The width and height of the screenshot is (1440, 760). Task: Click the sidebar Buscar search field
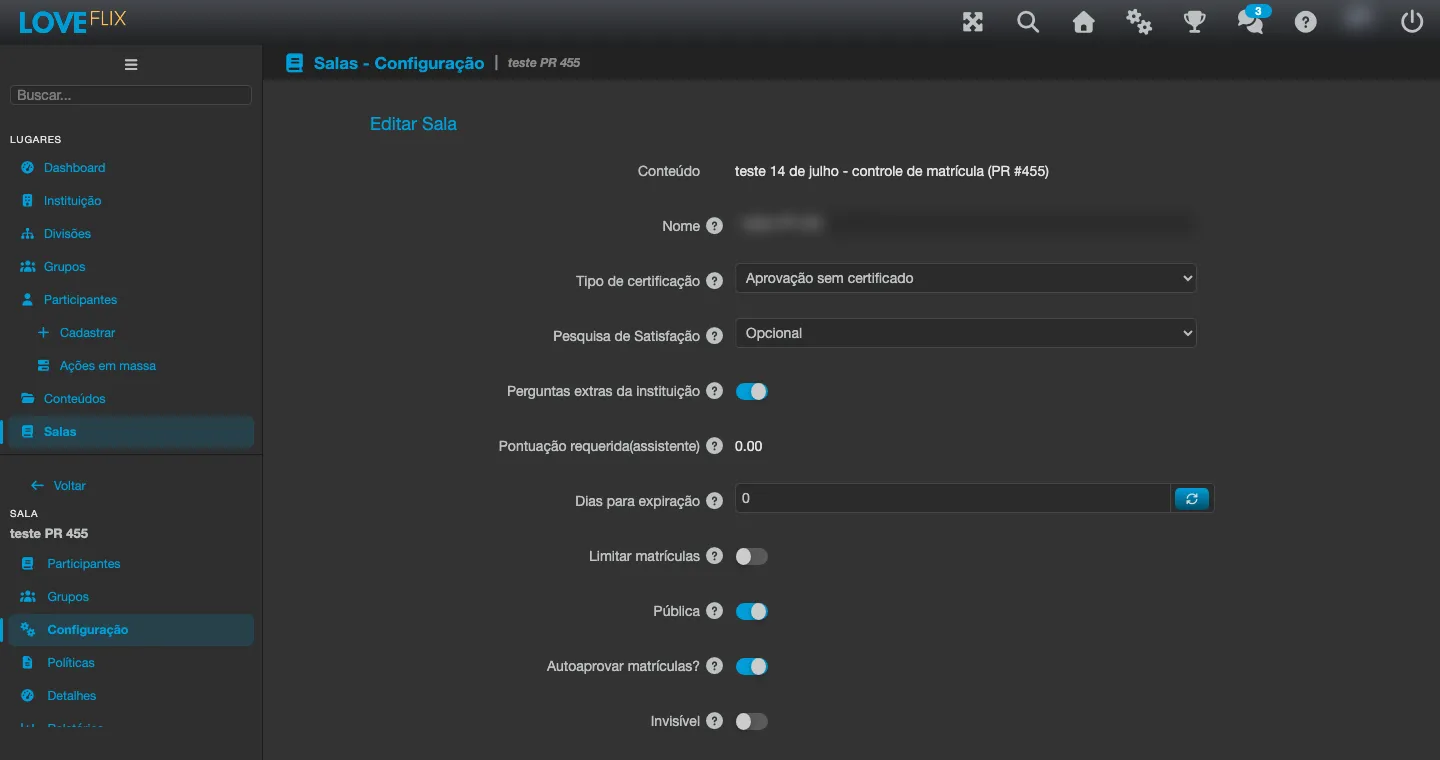pyautogui.click(x=130, y=95)
